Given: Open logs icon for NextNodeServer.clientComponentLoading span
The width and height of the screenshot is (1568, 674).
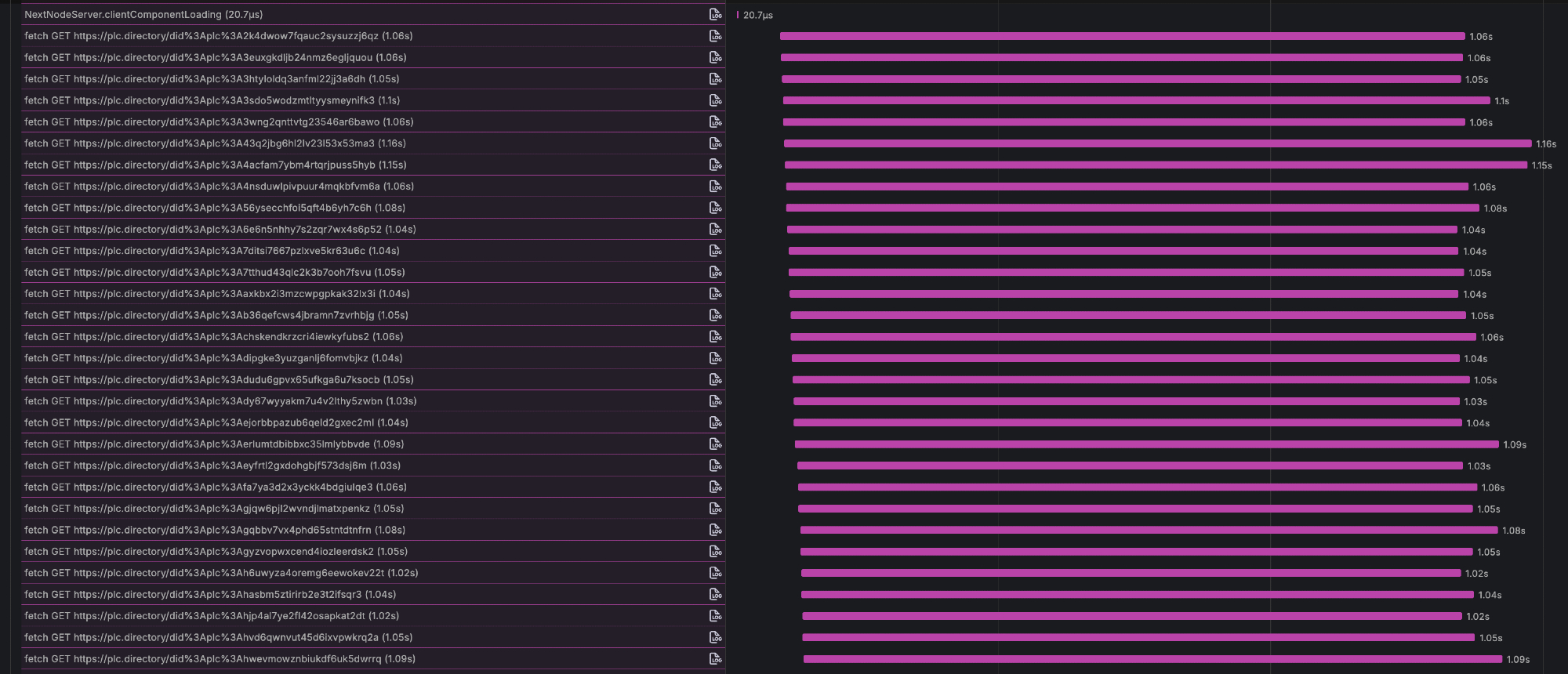Looking at the screenshot, I should [715, 15].
